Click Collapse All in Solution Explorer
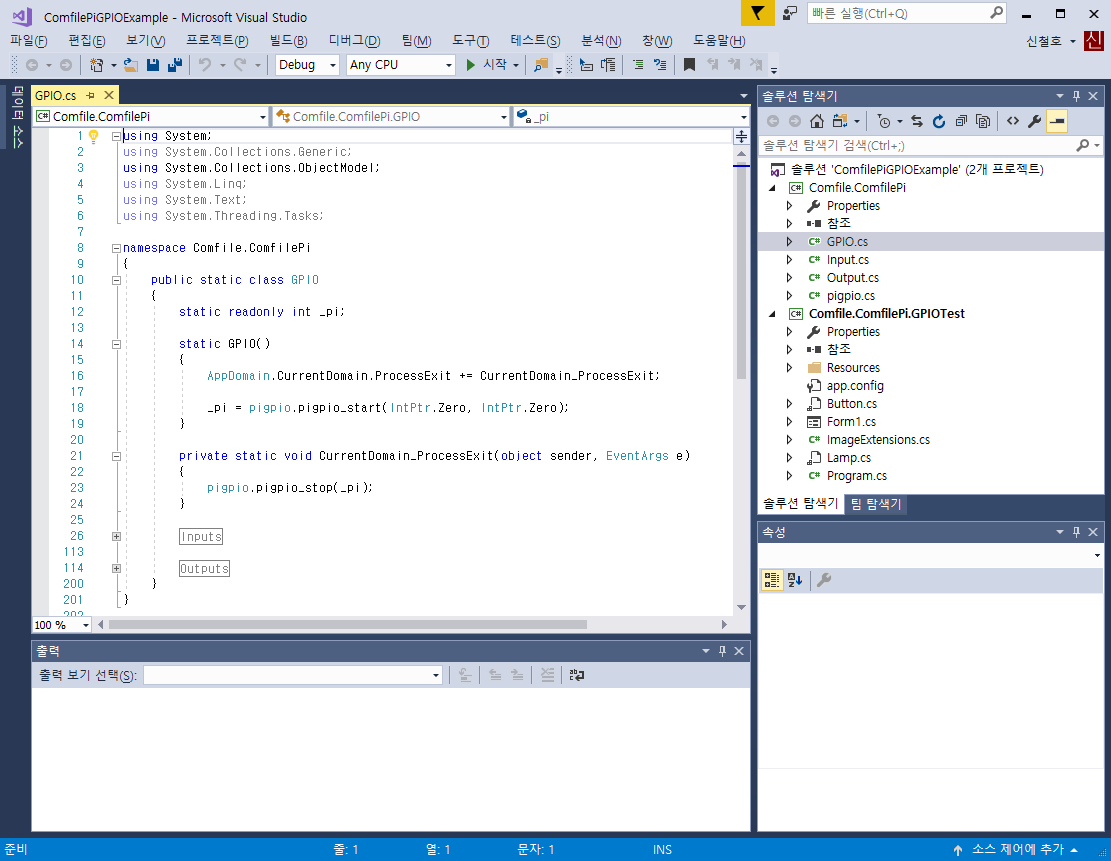This screenshot has width=1111, height=861. pyautogui.click(x=961, y=121)
